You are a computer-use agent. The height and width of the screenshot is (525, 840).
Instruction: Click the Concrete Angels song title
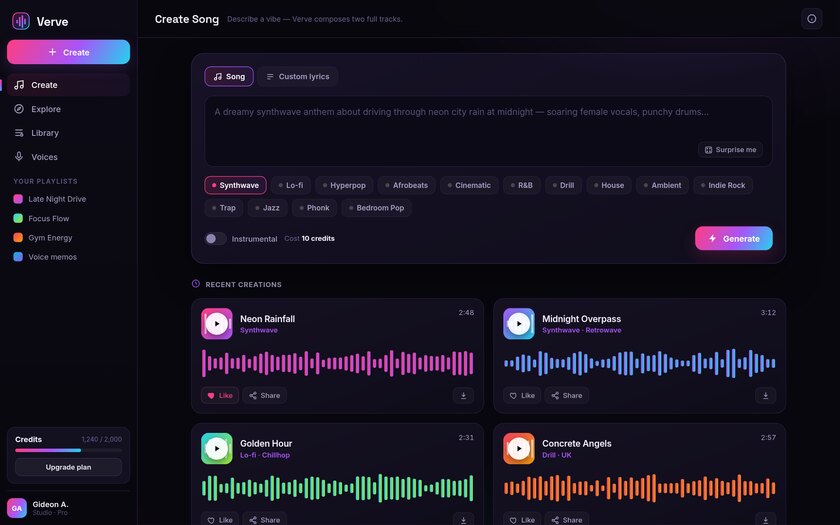coord(577,444)
